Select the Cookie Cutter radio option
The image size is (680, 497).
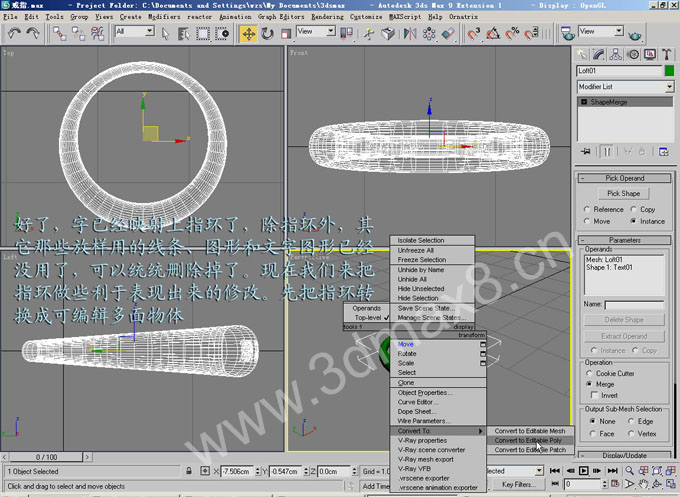590,373
